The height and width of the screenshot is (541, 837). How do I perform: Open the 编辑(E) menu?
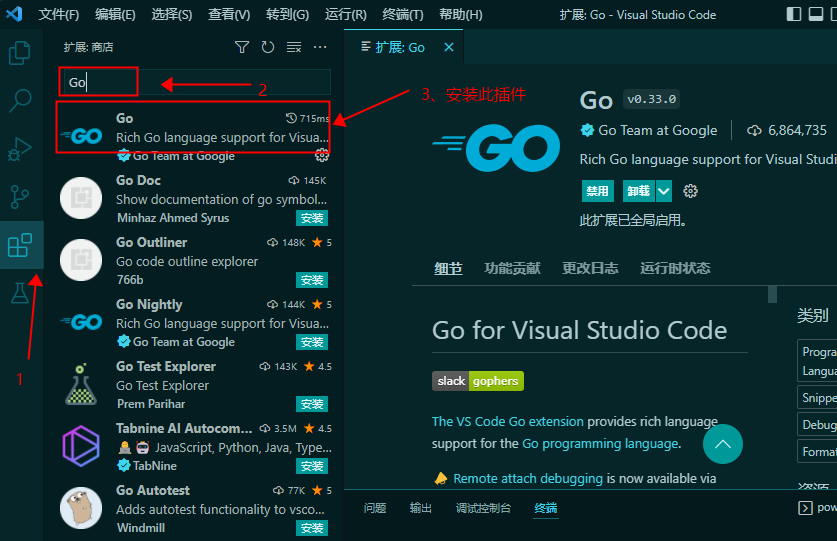pyautogui.click(x=115, y=14)
